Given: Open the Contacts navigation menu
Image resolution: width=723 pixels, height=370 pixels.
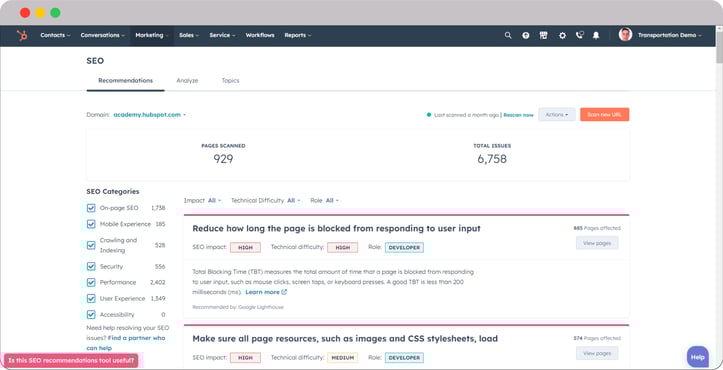Looking at the screenshot, I should tap(55, 35).
